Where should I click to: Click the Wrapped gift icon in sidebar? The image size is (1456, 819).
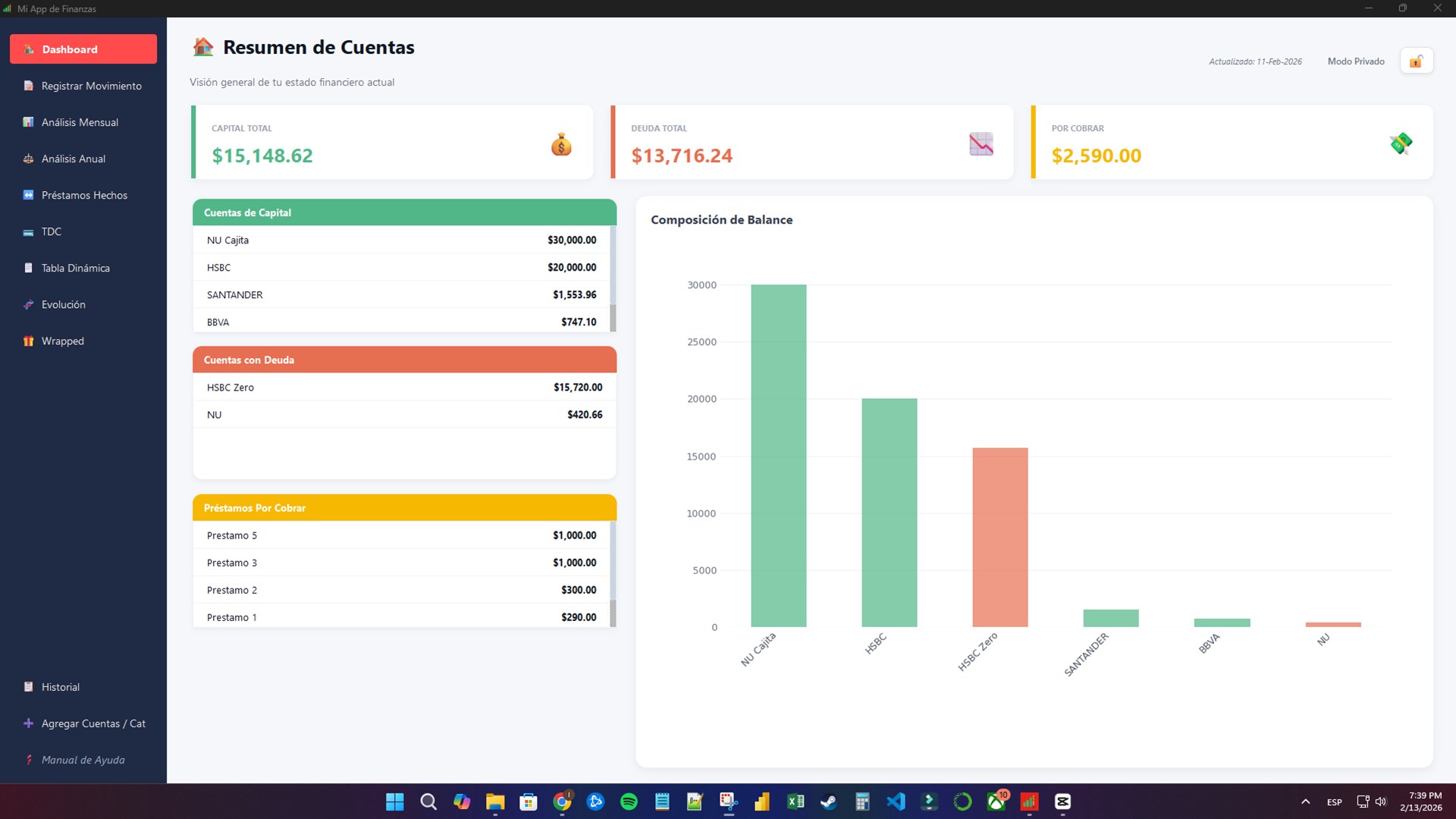point(28,341)
